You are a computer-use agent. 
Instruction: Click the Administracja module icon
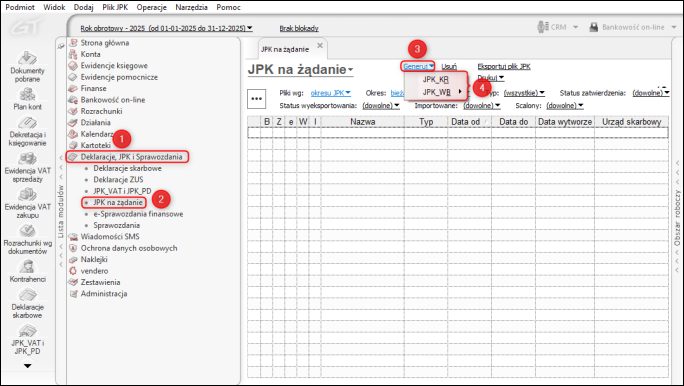coord(73,294)
